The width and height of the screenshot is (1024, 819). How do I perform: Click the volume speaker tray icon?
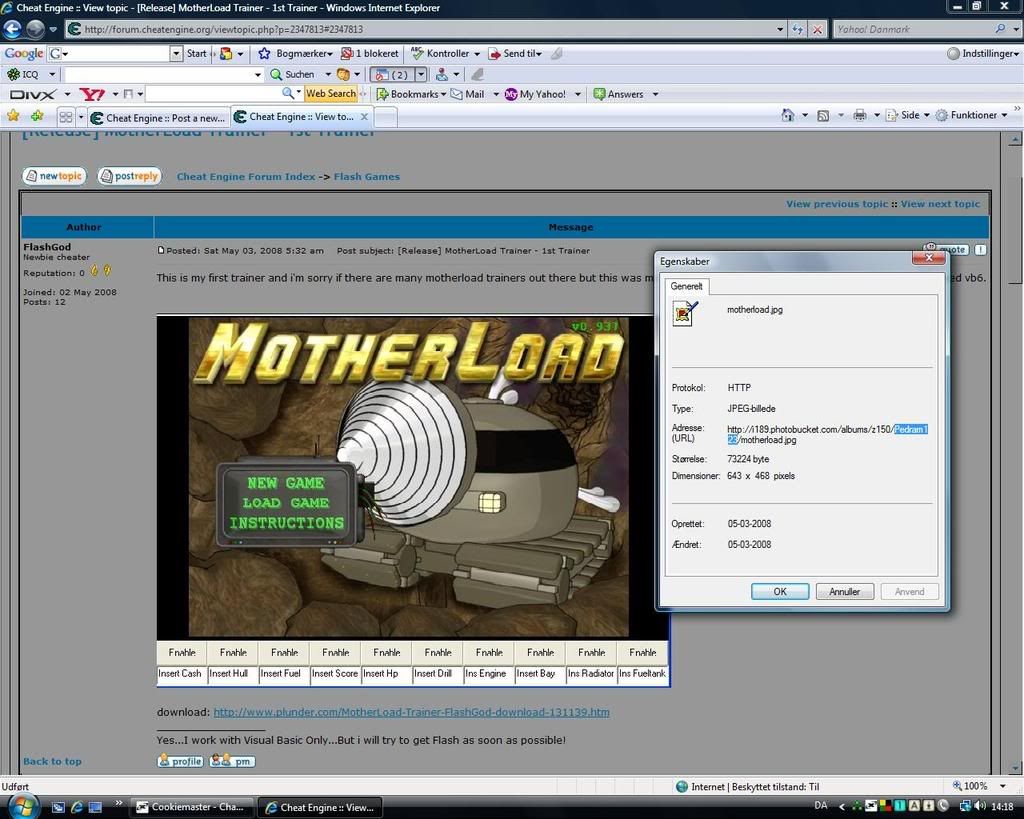(980, 806)
